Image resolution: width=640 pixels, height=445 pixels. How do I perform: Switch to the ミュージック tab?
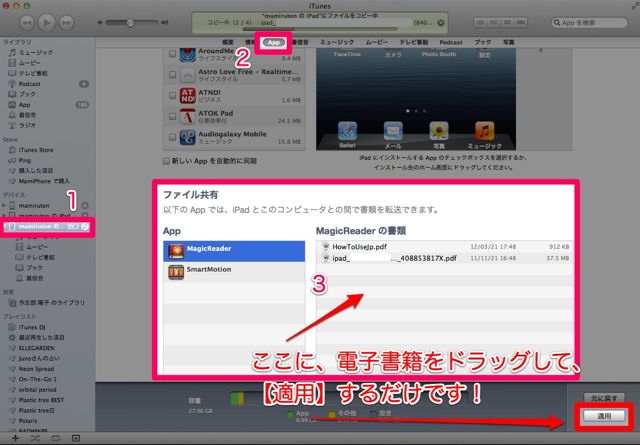coord(337,42)
